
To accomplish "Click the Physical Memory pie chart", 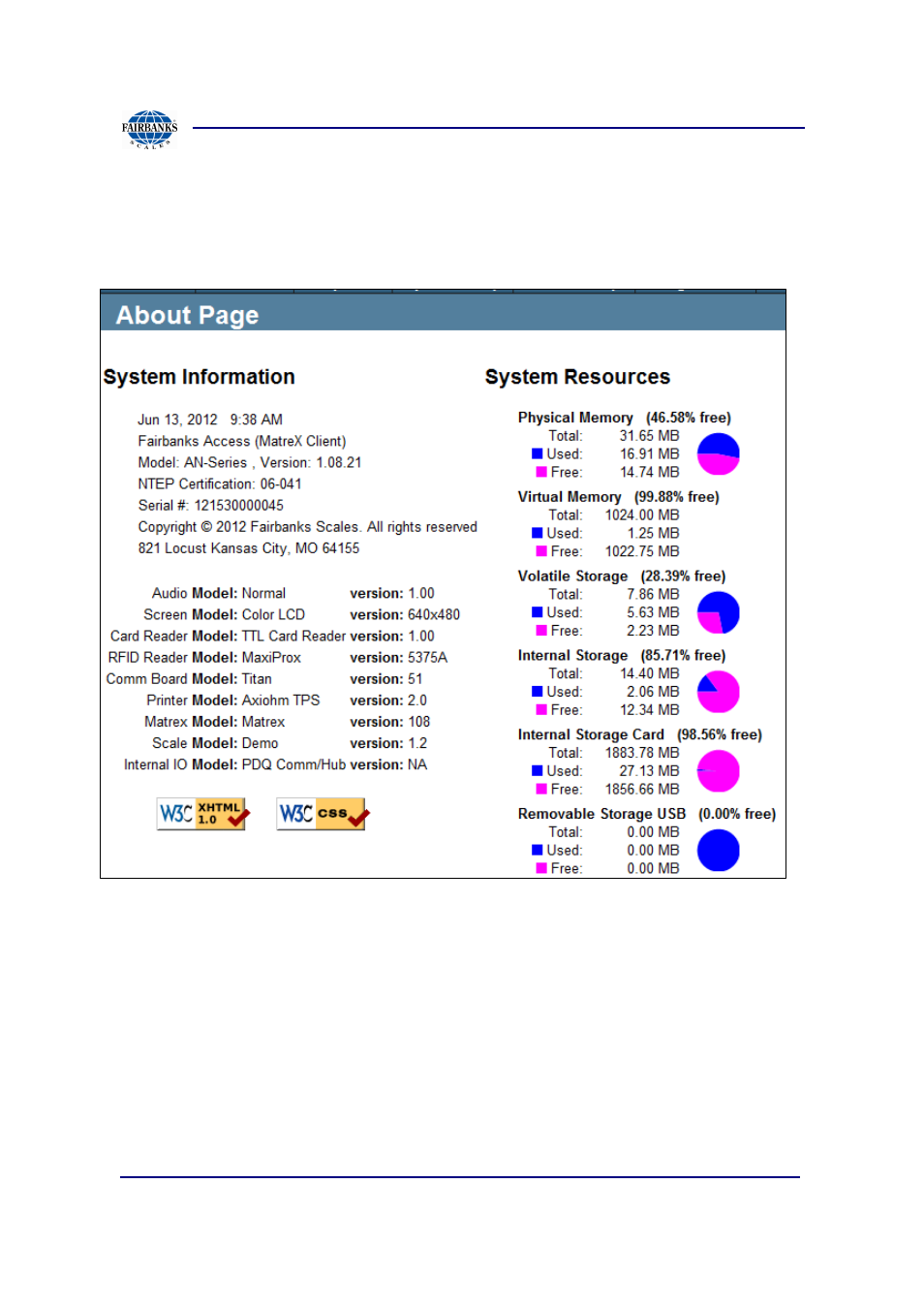I will 718,453.
